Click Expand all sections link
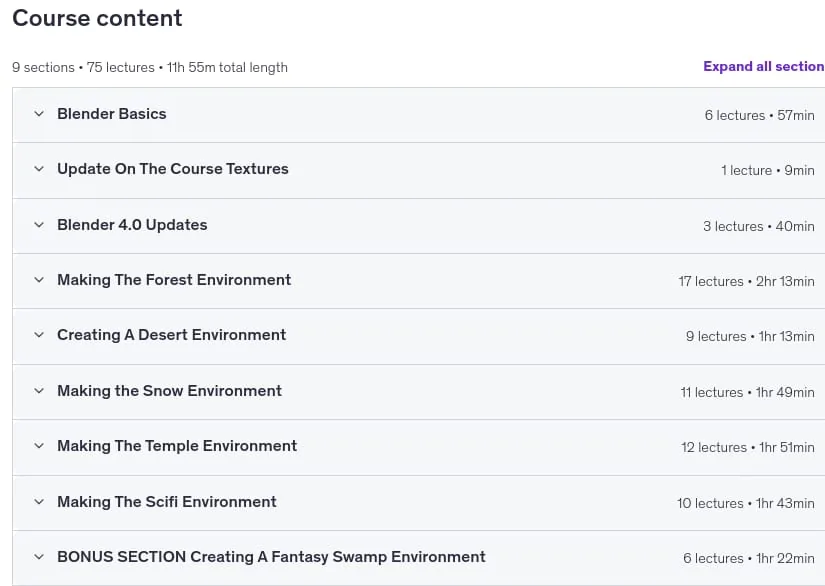Viewport: 825px width, 586px height. 764,66
